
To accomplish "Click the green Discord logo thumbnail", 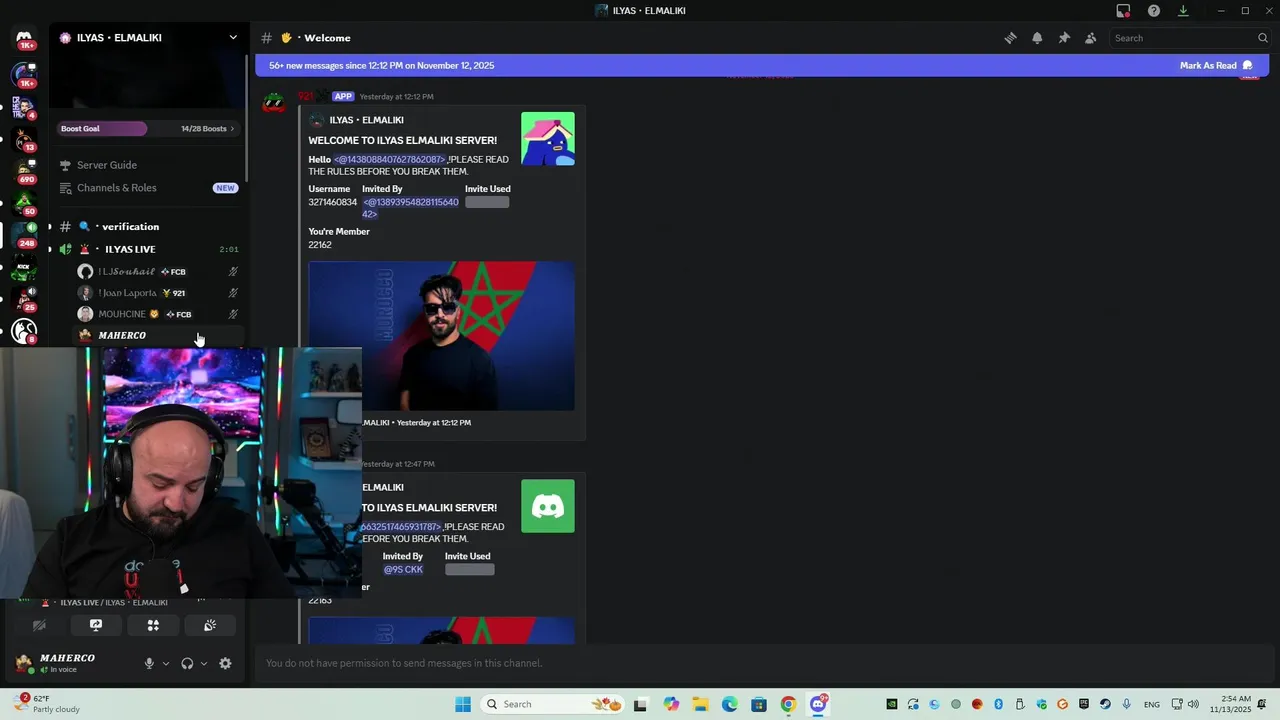I will [548, 506].
